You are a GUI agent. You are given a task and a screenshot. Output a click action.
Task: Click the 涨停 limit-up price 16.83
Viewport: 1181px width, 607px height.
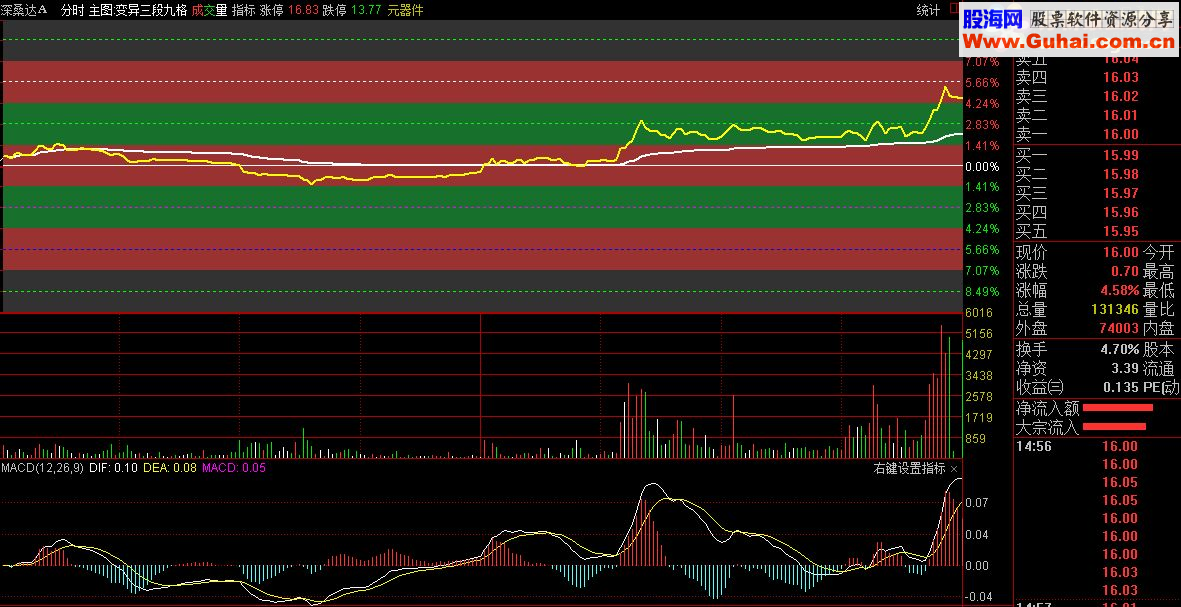coord(303,10)
